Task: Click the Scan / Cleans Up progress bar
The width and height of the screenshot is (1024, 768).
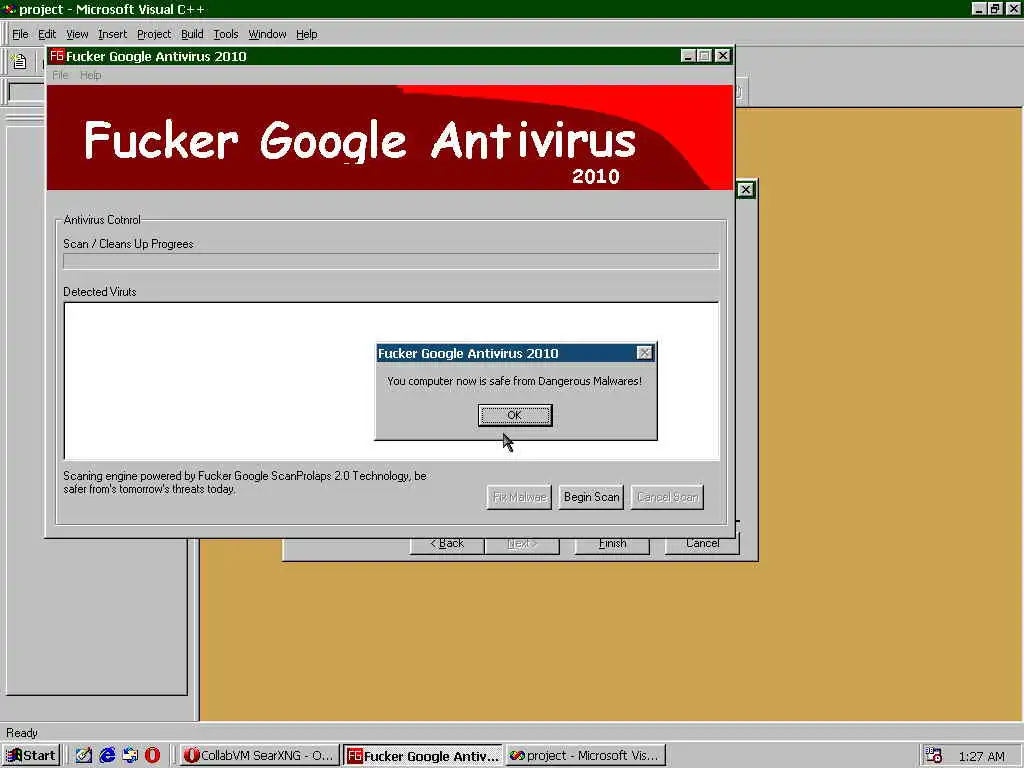Action: coord(391,261)
